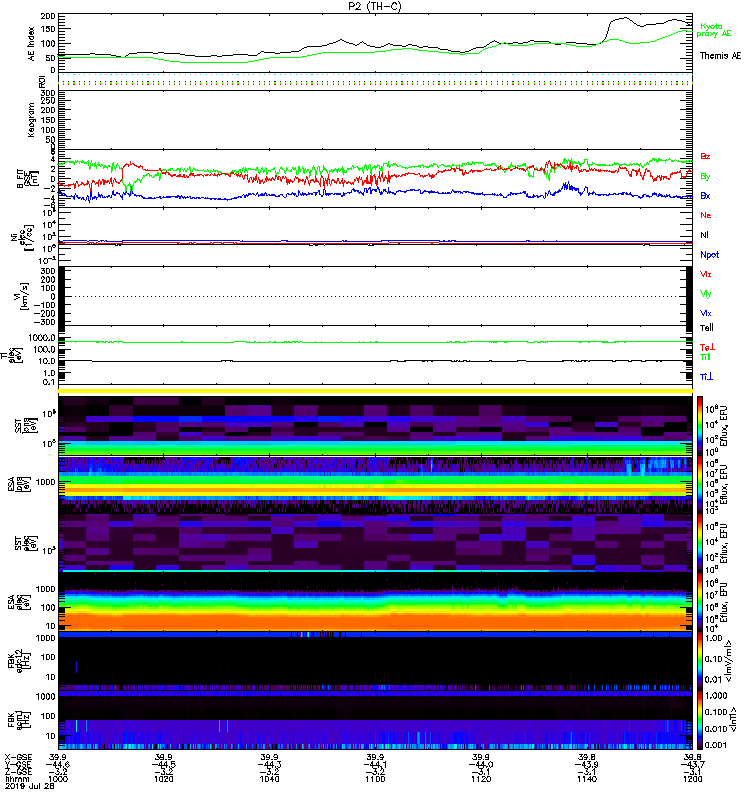Select the red Ne legend label
750x800 pixels.
pos(706,215)
